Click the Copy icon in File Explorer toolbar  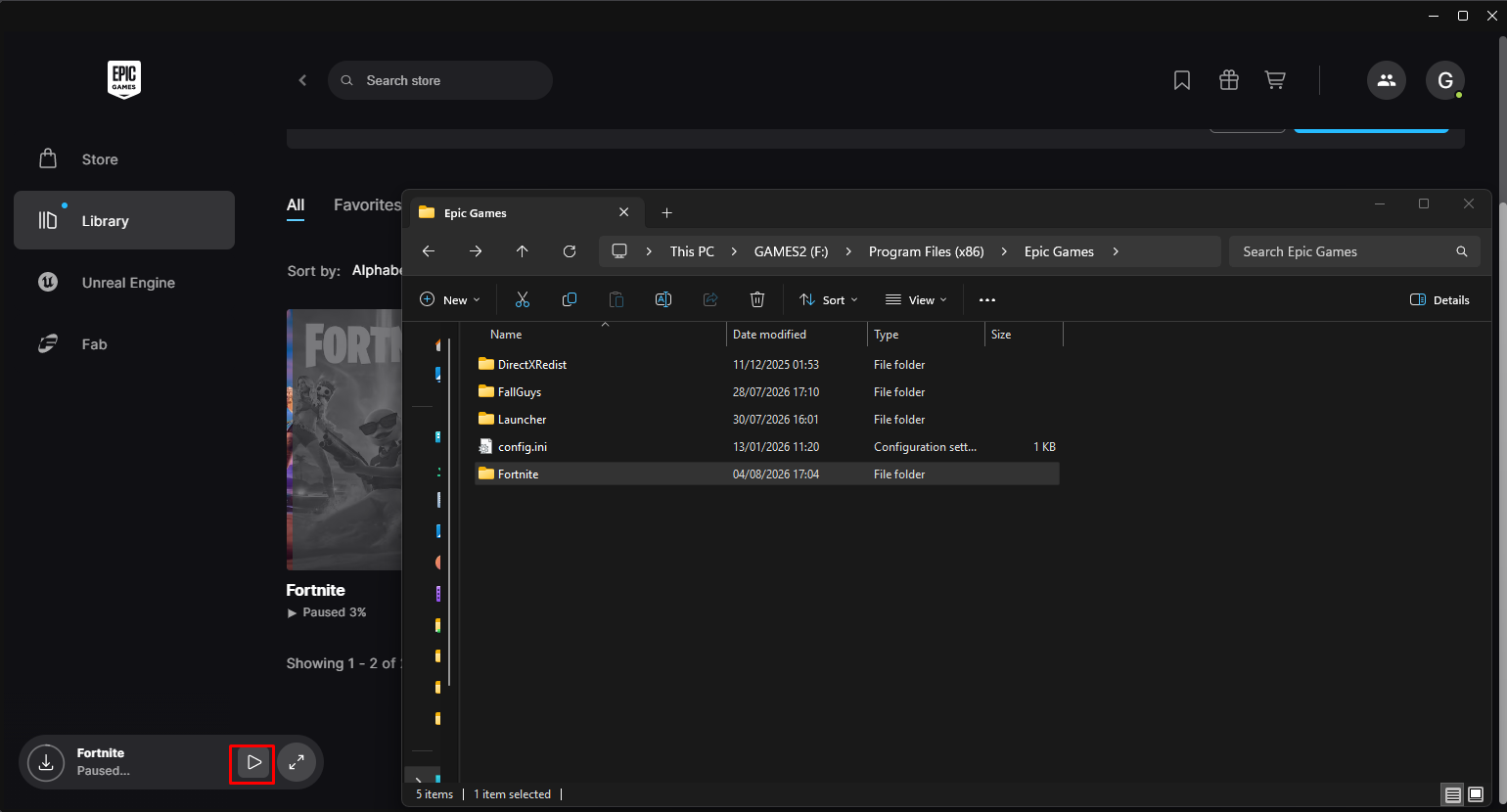tap(570, 299)
